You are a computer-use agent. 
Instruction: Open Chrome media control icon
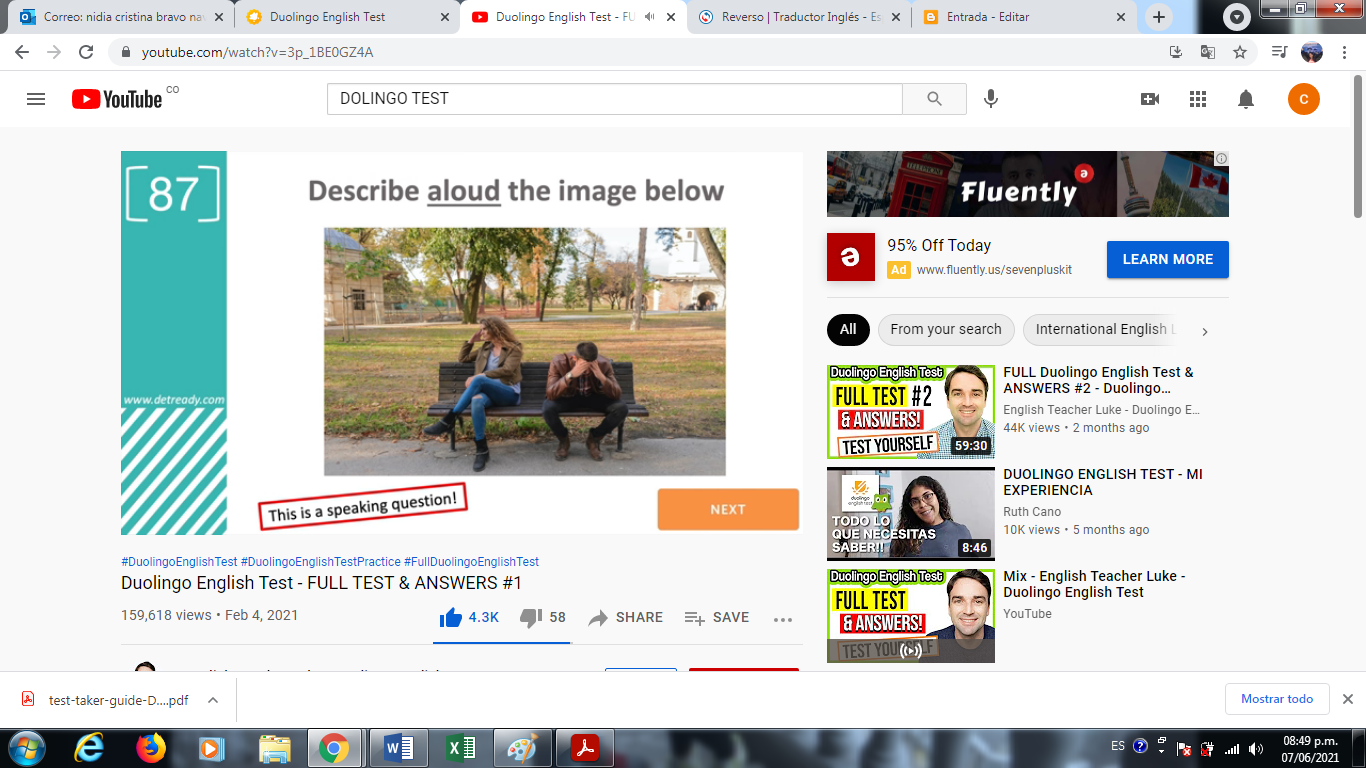coord(1279,52)
